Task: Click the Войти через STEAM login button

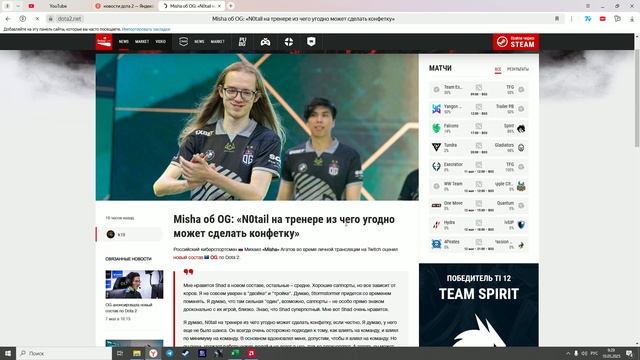Action: pyautogui.click(x=516, y=42)
